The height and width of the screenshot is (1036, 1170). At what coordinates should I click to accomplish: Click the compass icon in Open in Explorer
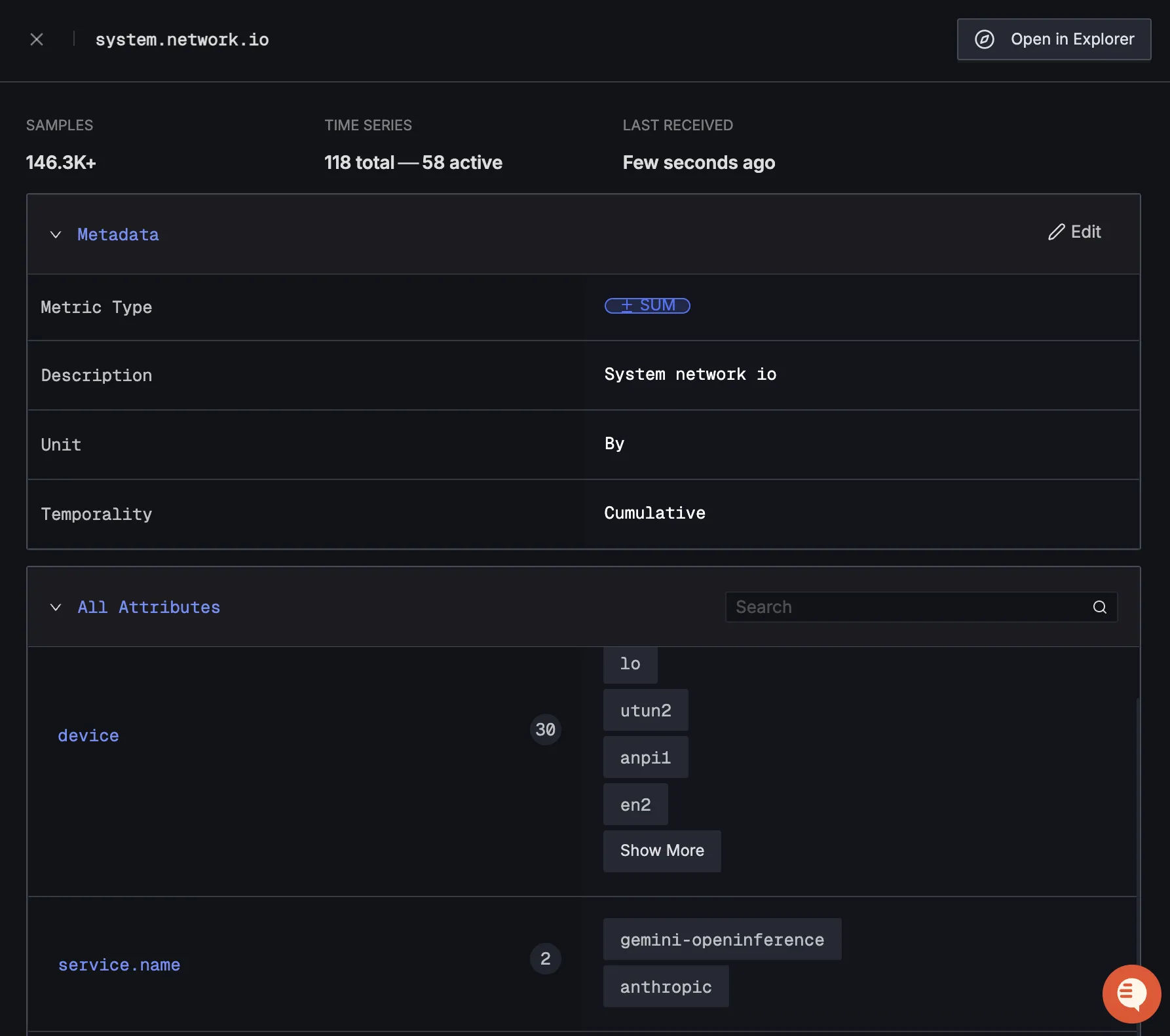click(x=984, y=39)
